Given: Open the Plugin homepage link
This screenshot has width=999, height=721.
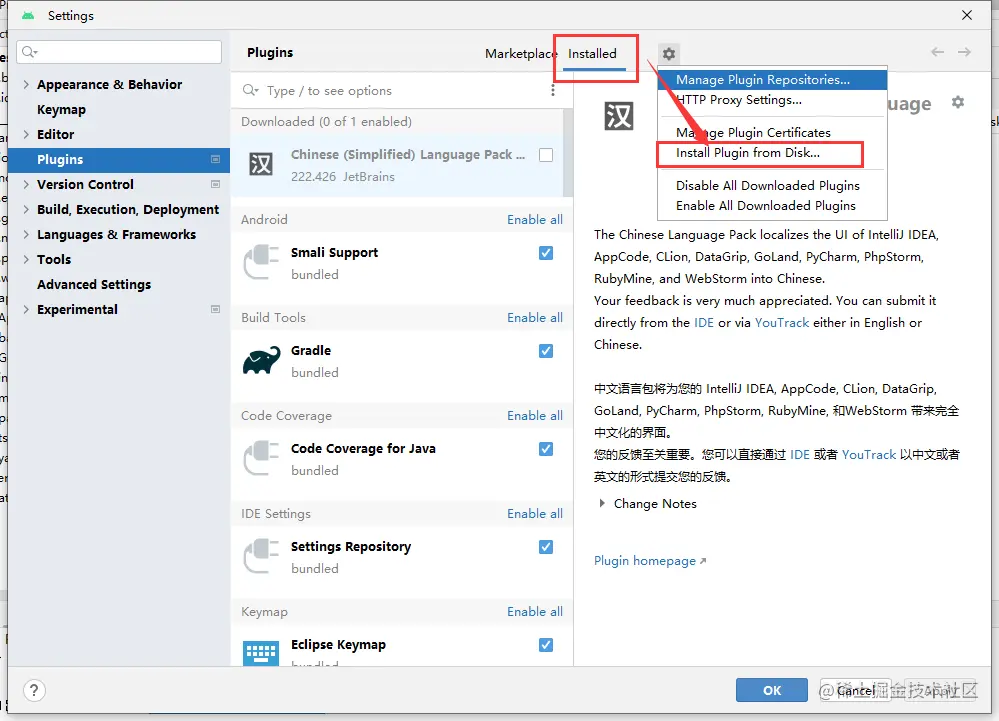Looking at the screenshot, I should [x=650, y=560].
